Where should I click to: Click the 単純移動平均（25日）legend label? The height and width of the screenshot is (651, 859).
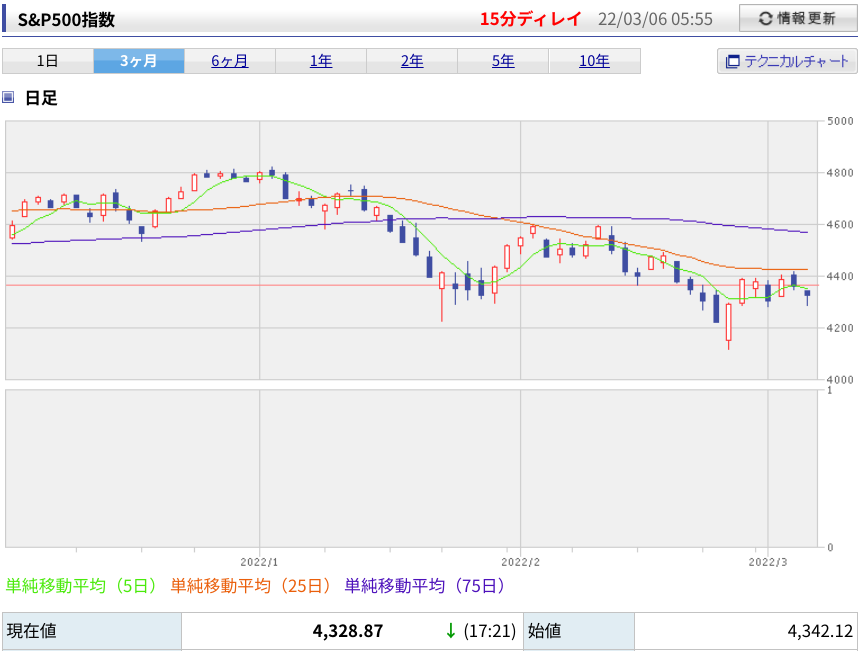coord(251,586)
